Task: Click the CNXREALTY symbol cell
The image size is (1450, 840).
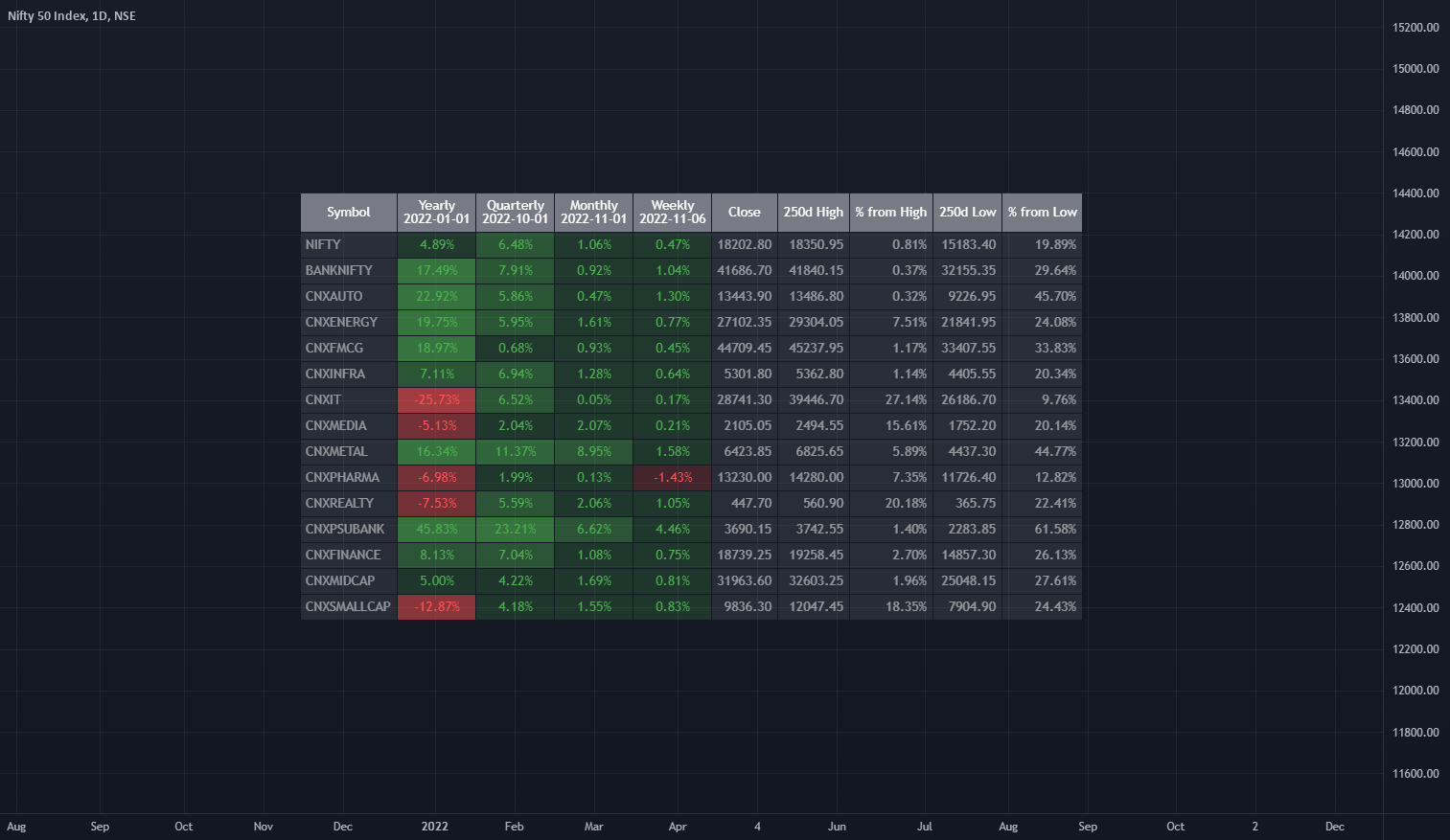Action: click(x=349, y=504)
